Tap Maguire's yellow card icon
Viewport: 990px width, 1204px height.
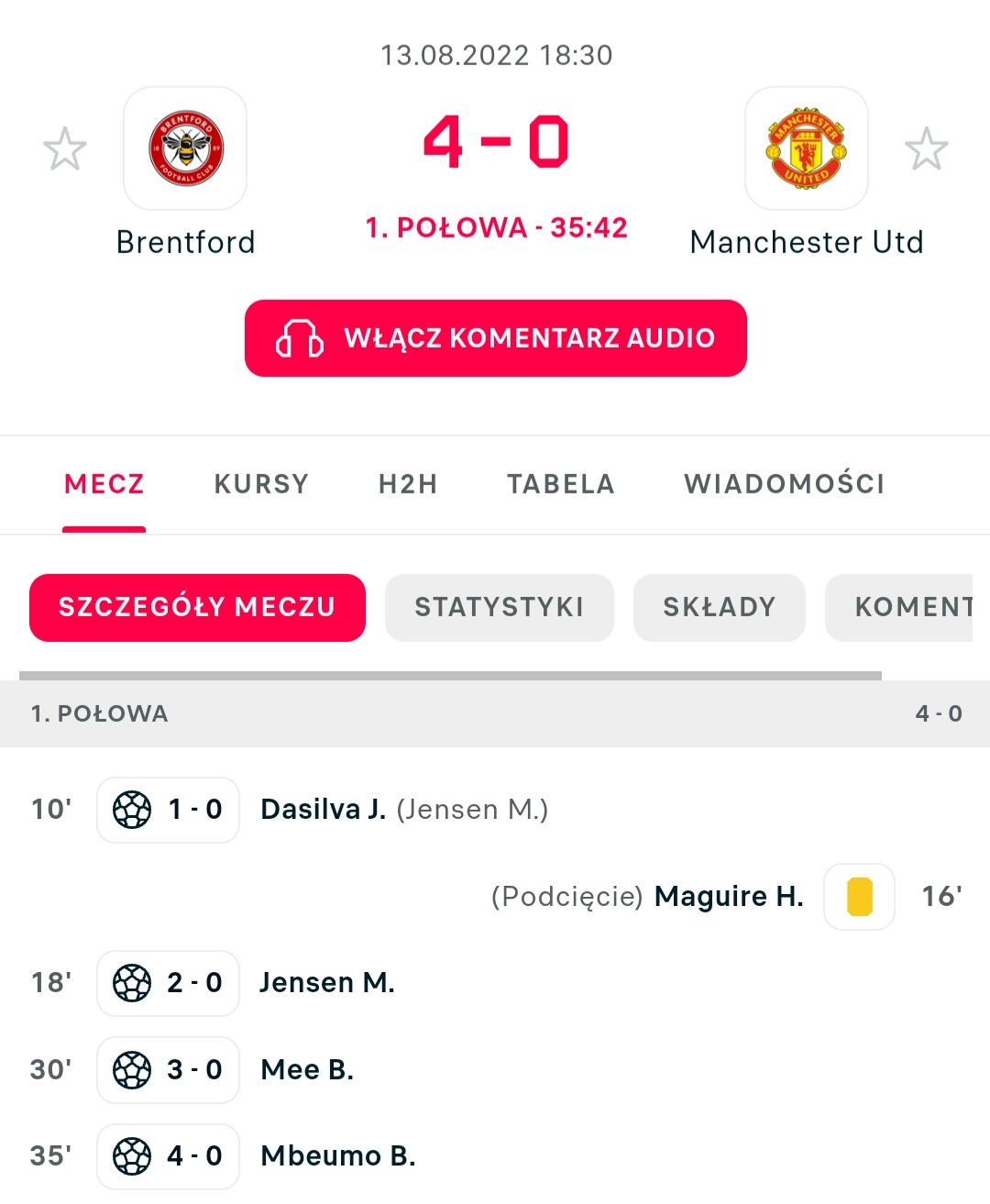click(860, 897)
